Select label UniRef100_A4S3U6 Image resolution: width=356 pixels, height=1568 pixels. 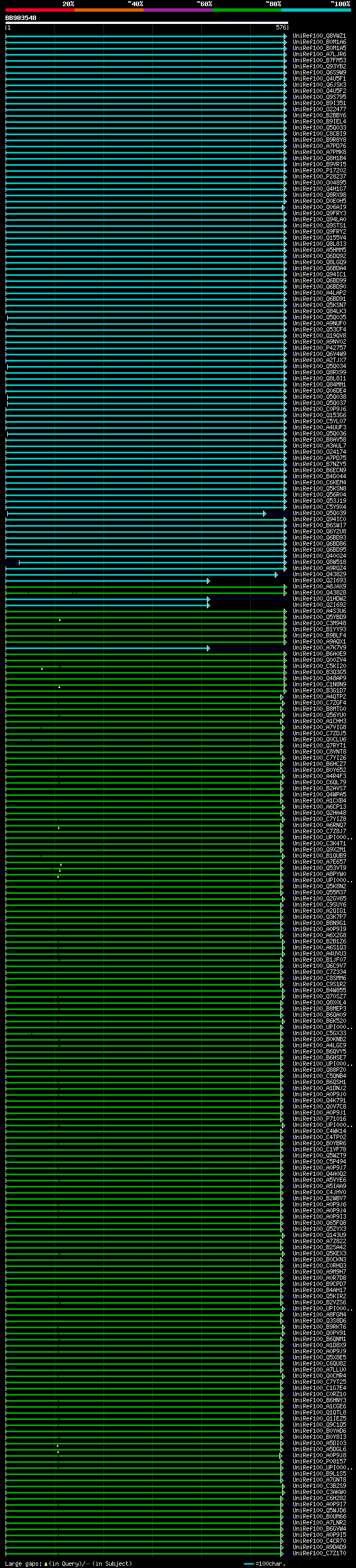(x=319, y=611)
